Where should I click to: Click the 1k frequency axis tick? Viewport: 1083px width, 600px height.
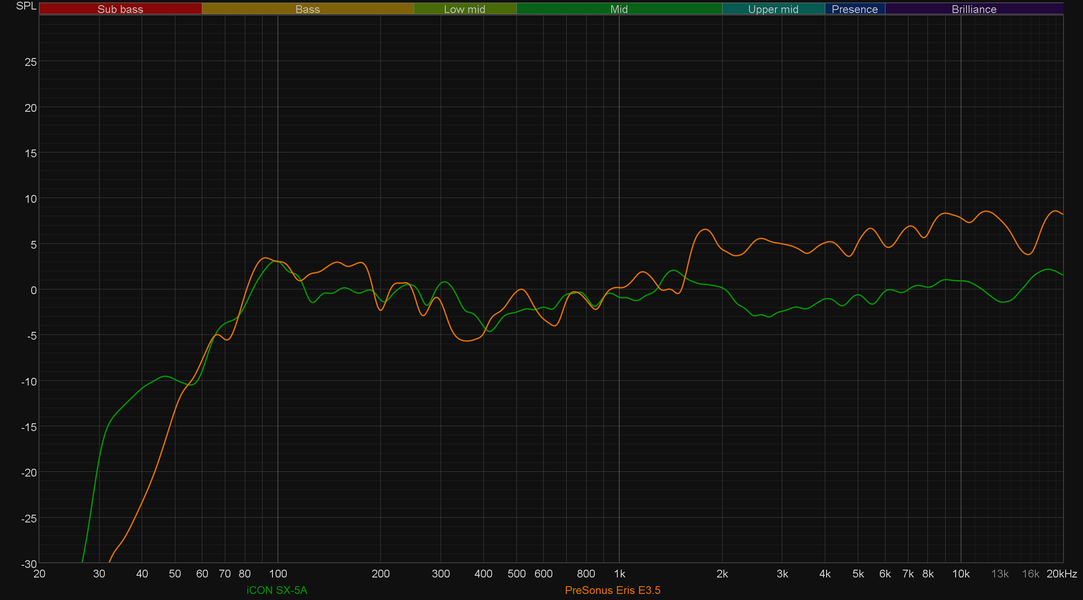pos(620,574)
